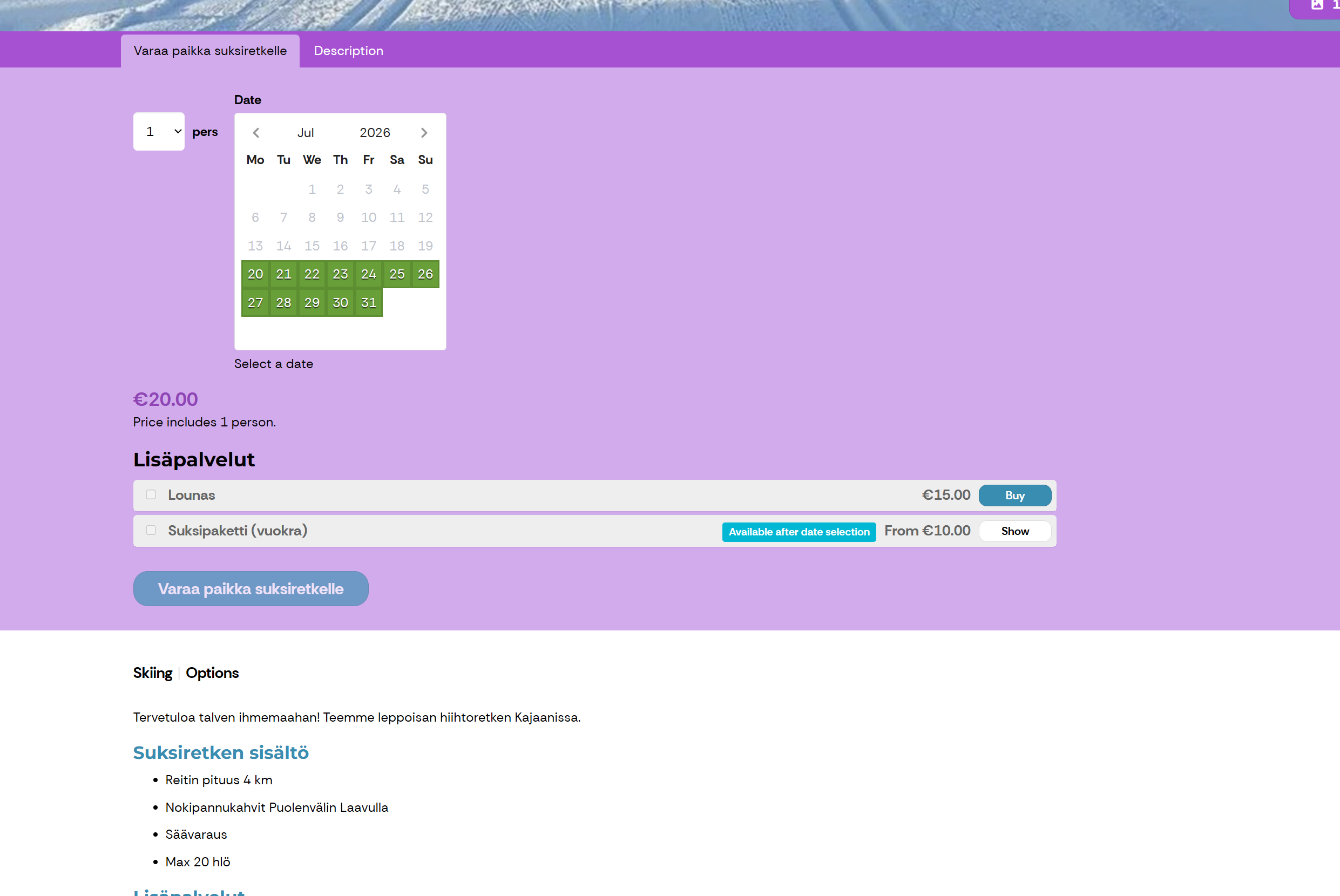Tick the Suksipaketti (vuokra) checkbox
Viewport: 1340px width, 896px height.
pyautogui.click(x=151, y=530)
